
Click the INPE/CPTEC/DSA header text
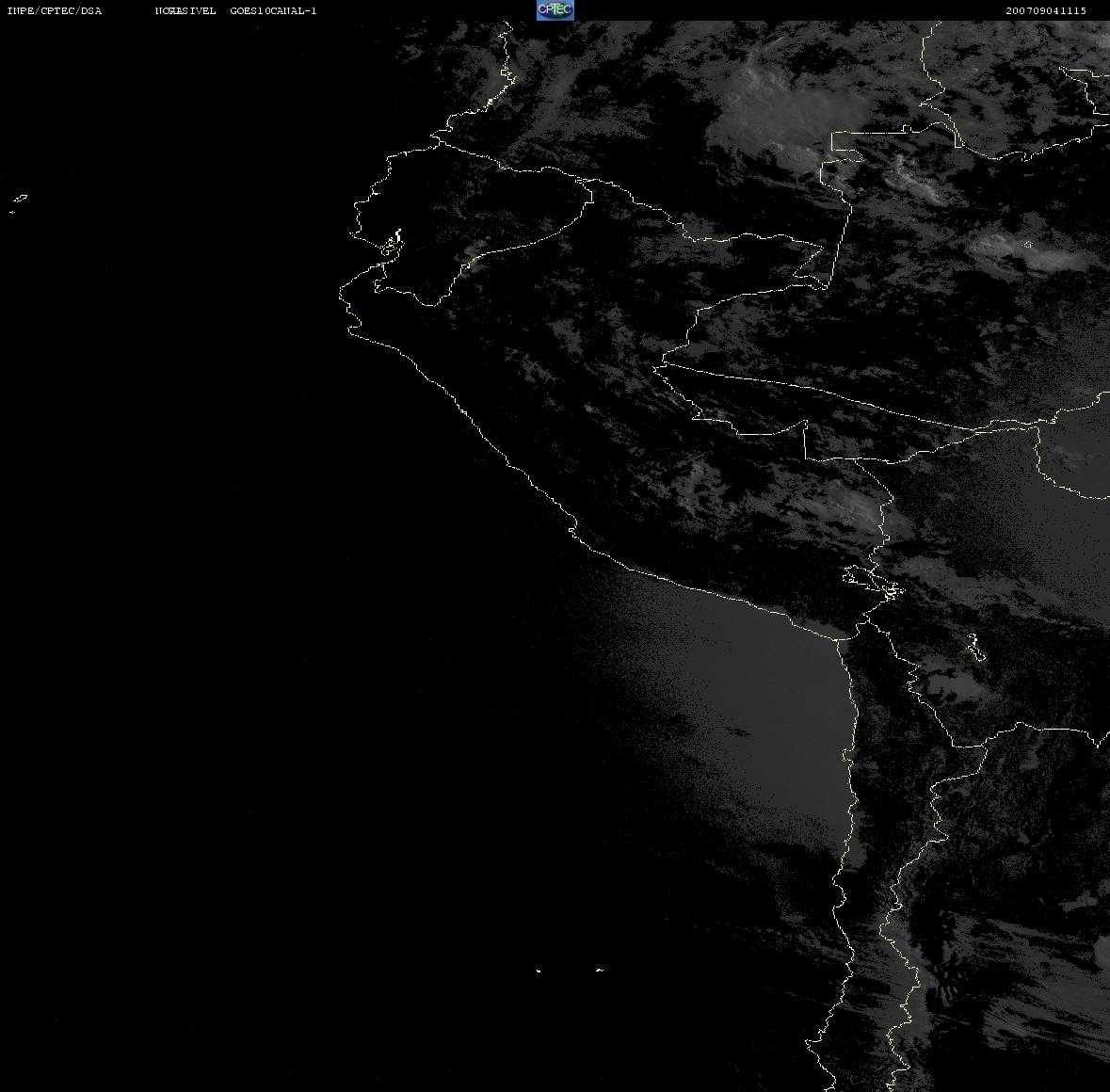55,10
